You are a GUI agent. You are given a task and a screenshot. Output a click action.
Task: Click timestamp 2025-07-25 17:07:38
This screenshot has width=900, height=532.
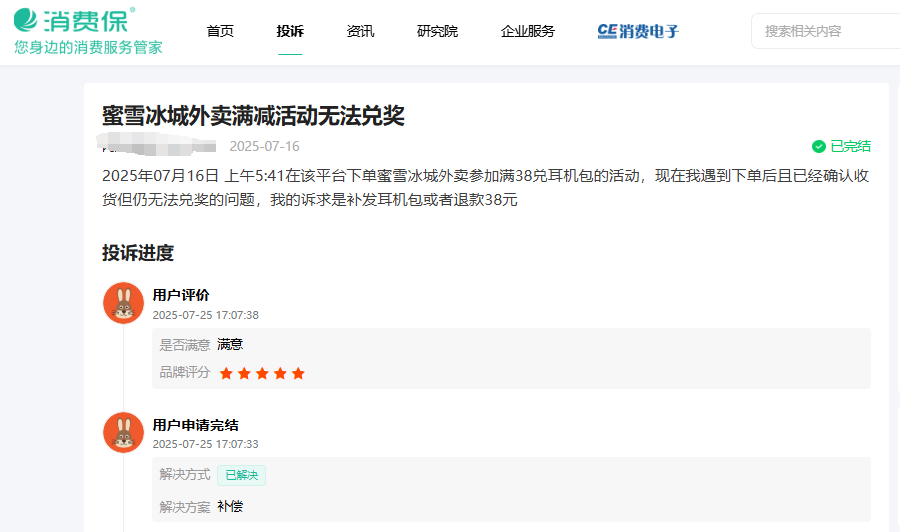[x=205, y=315]
